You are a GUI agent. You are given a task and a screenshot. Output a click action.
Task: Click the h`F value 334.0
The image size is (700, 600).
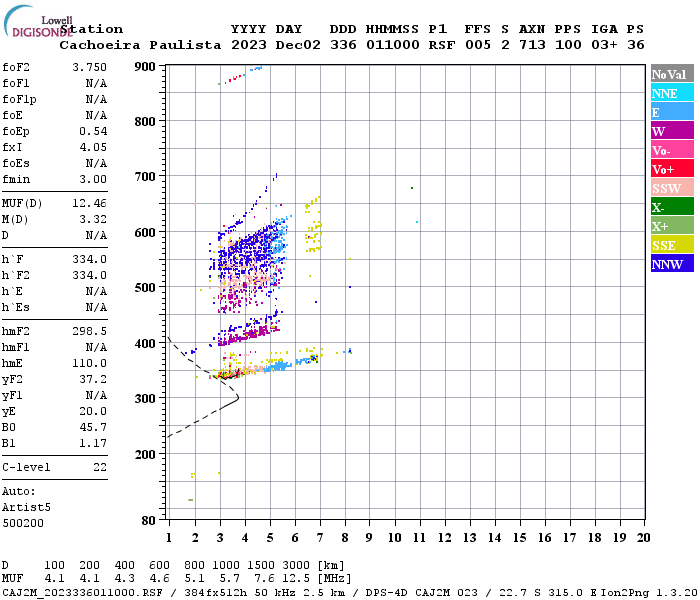pyautogui.click(x=89, y=259)
